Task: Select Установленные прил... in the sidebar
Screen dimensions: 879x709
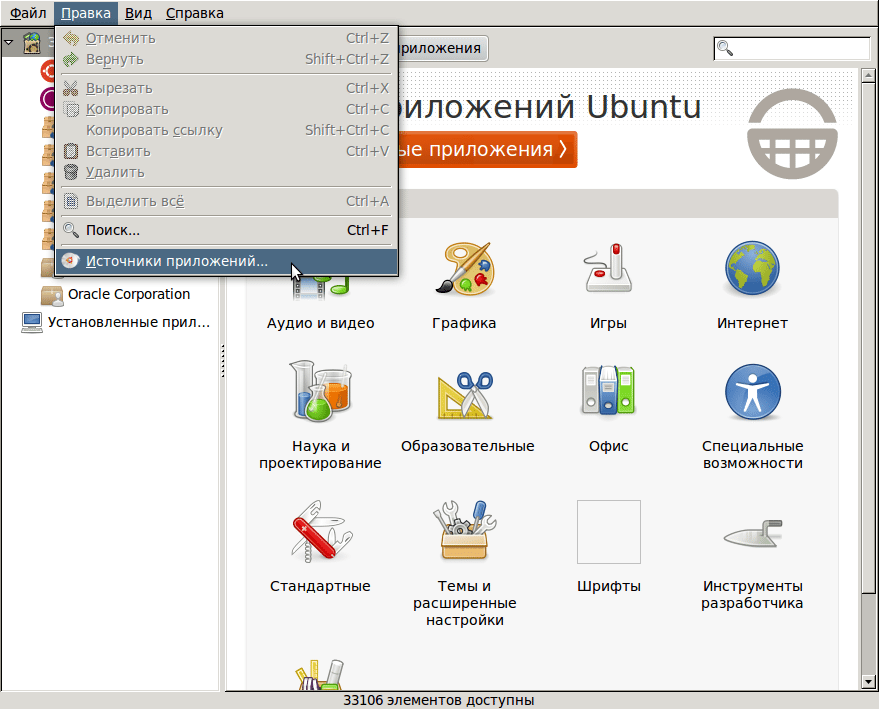Action: pos(129,322)
